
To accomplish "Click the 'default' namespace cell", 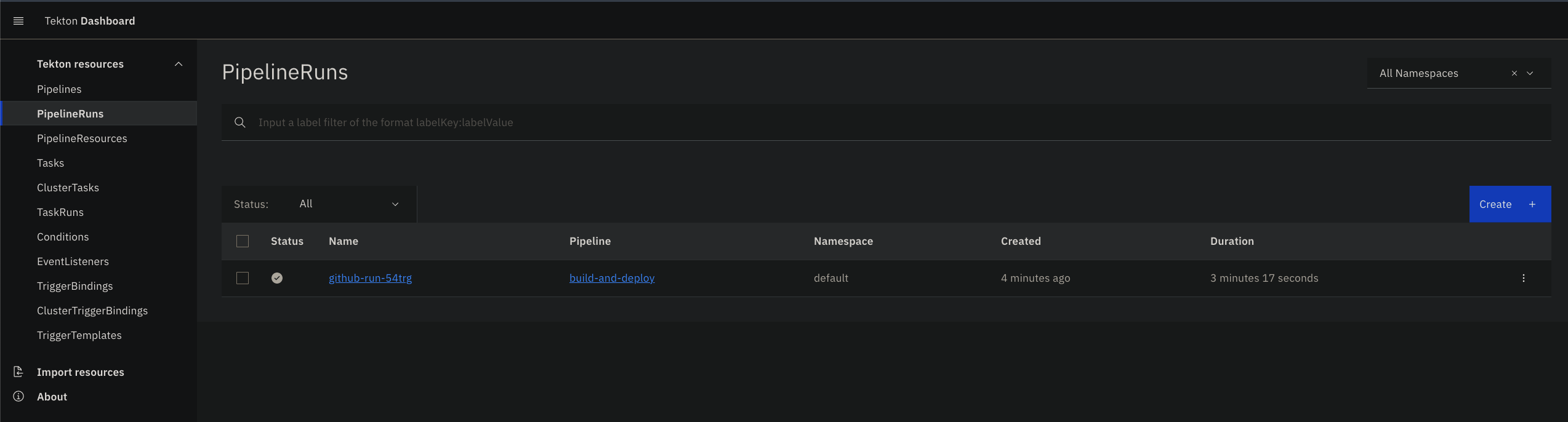I will (831, 278).
